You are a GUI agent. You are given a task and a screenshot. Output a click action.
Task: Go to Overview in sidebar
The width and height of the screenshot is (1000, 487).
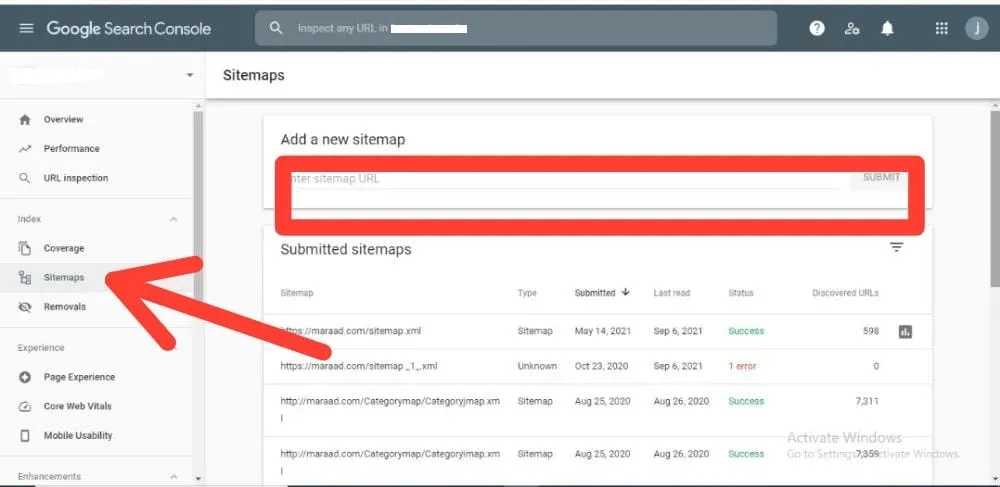[63, 119]
